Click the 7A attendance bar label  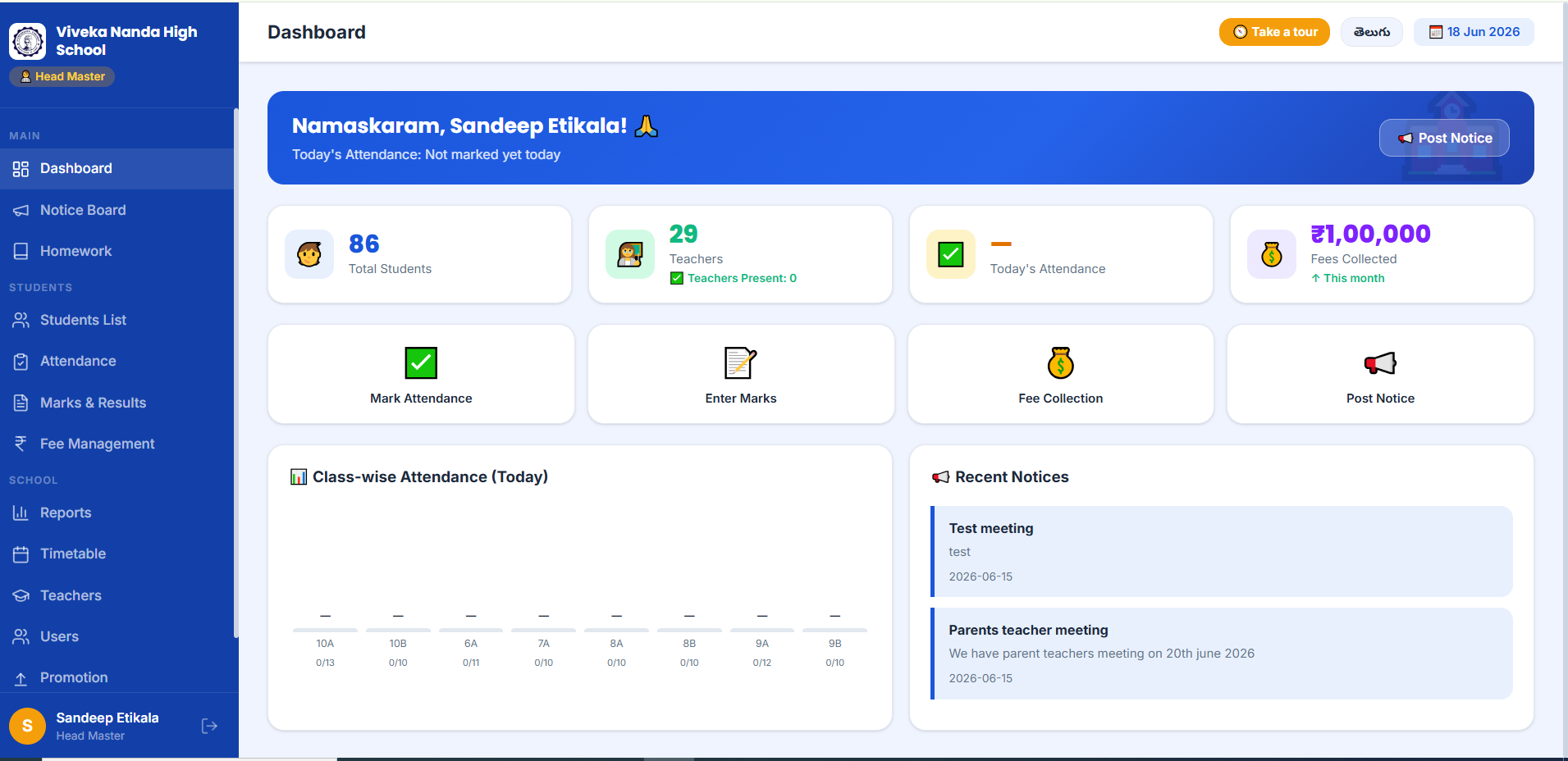coord(544,644)
